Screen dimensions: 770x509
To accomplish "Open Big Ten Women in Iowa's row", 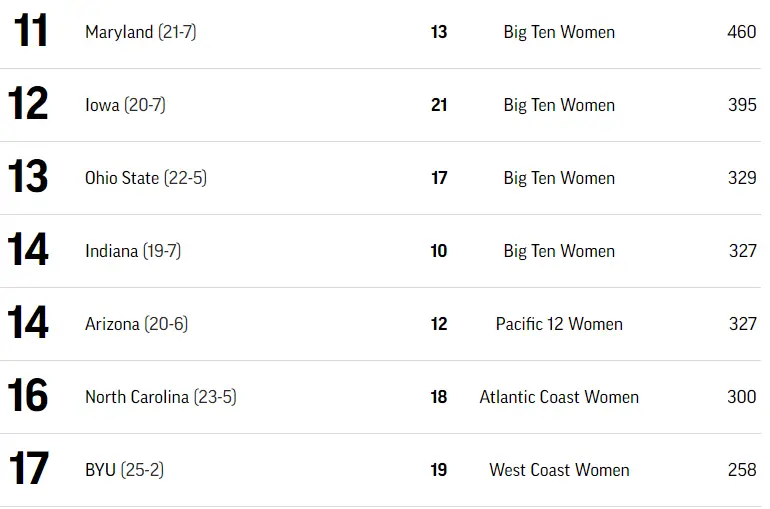I will coord(559,105).
